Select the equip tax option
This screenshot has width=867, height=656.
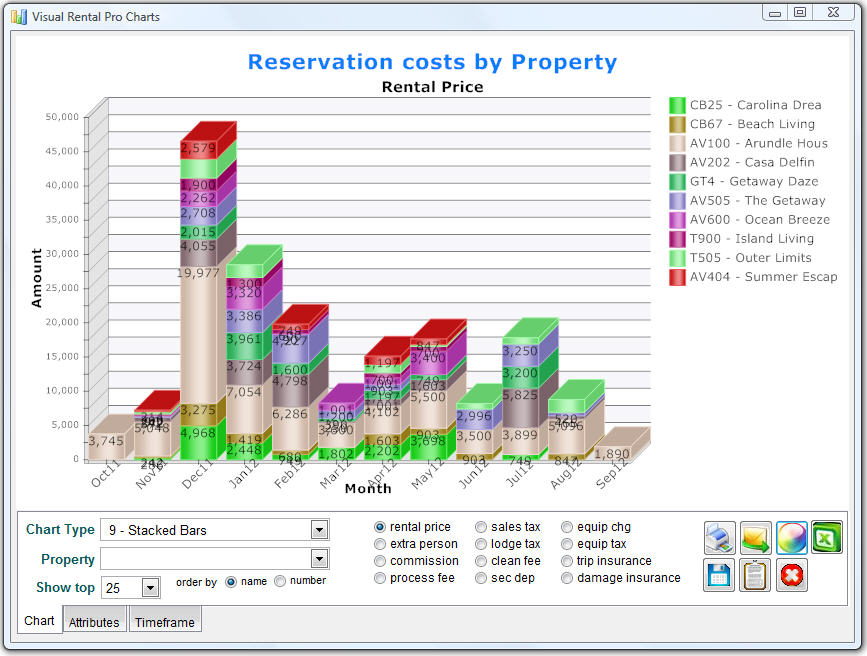point(567,544)
